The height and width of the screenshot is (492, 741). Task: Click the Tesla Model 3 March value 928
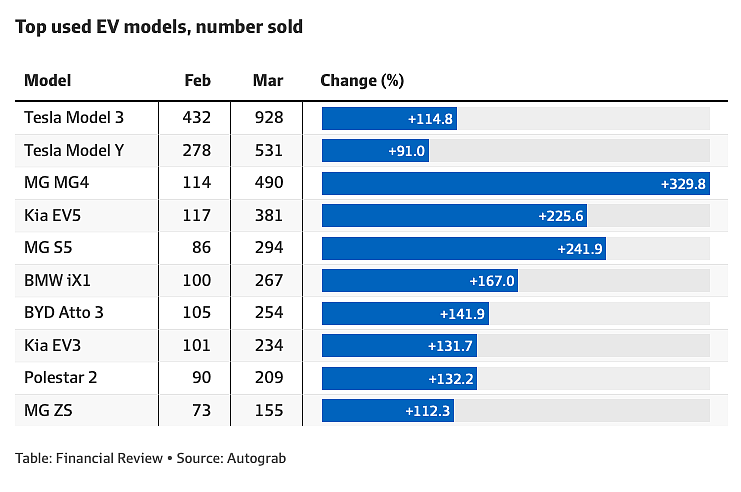tap(268, 117)
